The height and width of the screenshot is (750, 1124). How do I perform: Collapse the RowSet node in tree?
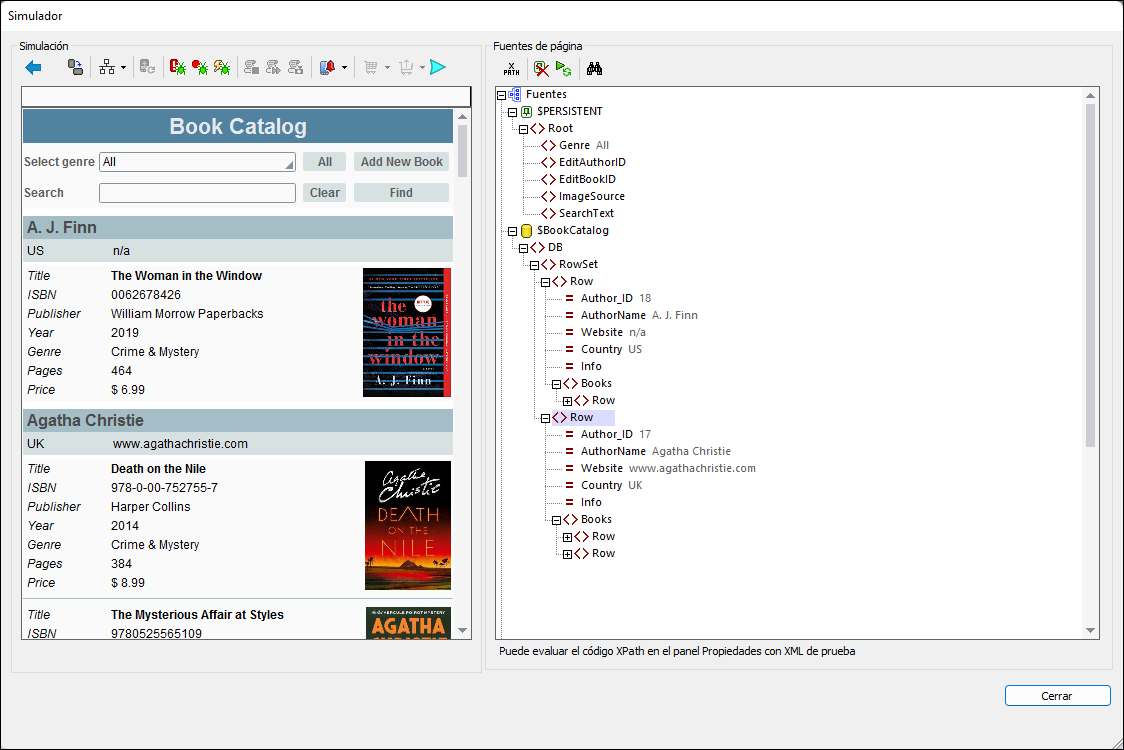click(x=535, y=265)
